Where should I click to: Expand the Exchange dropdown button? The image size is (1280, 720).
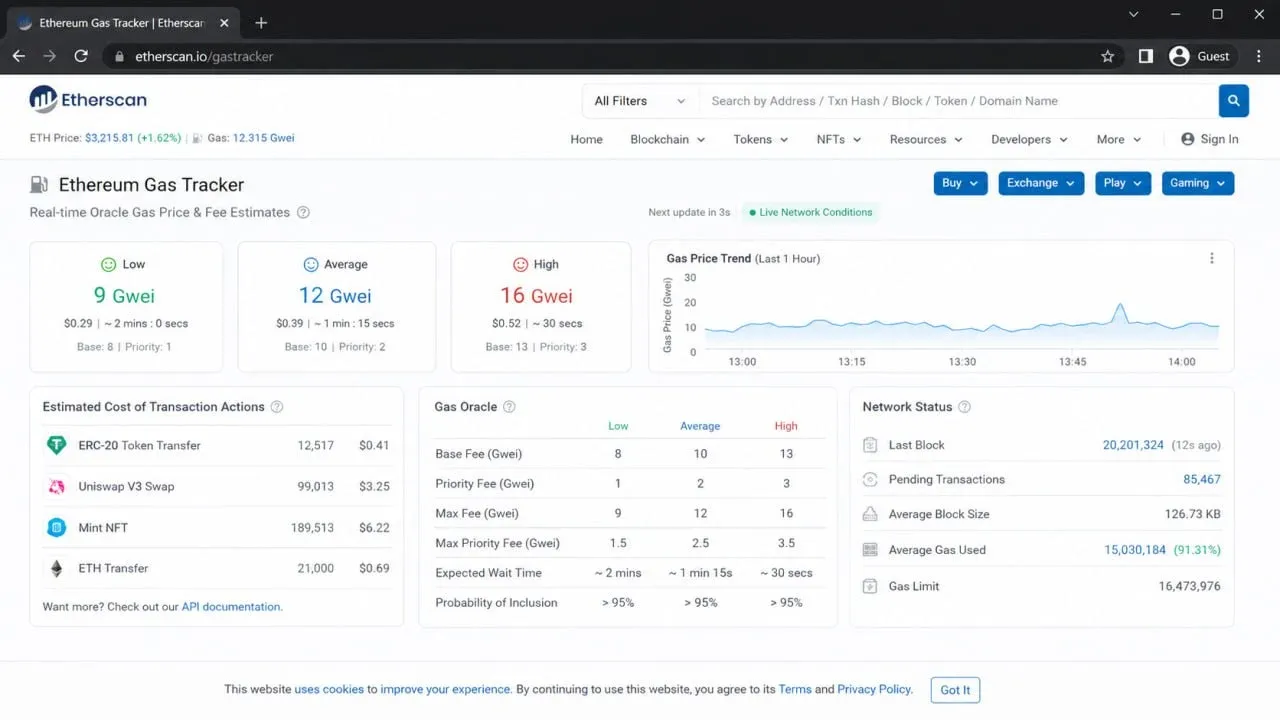(1041, 183)
